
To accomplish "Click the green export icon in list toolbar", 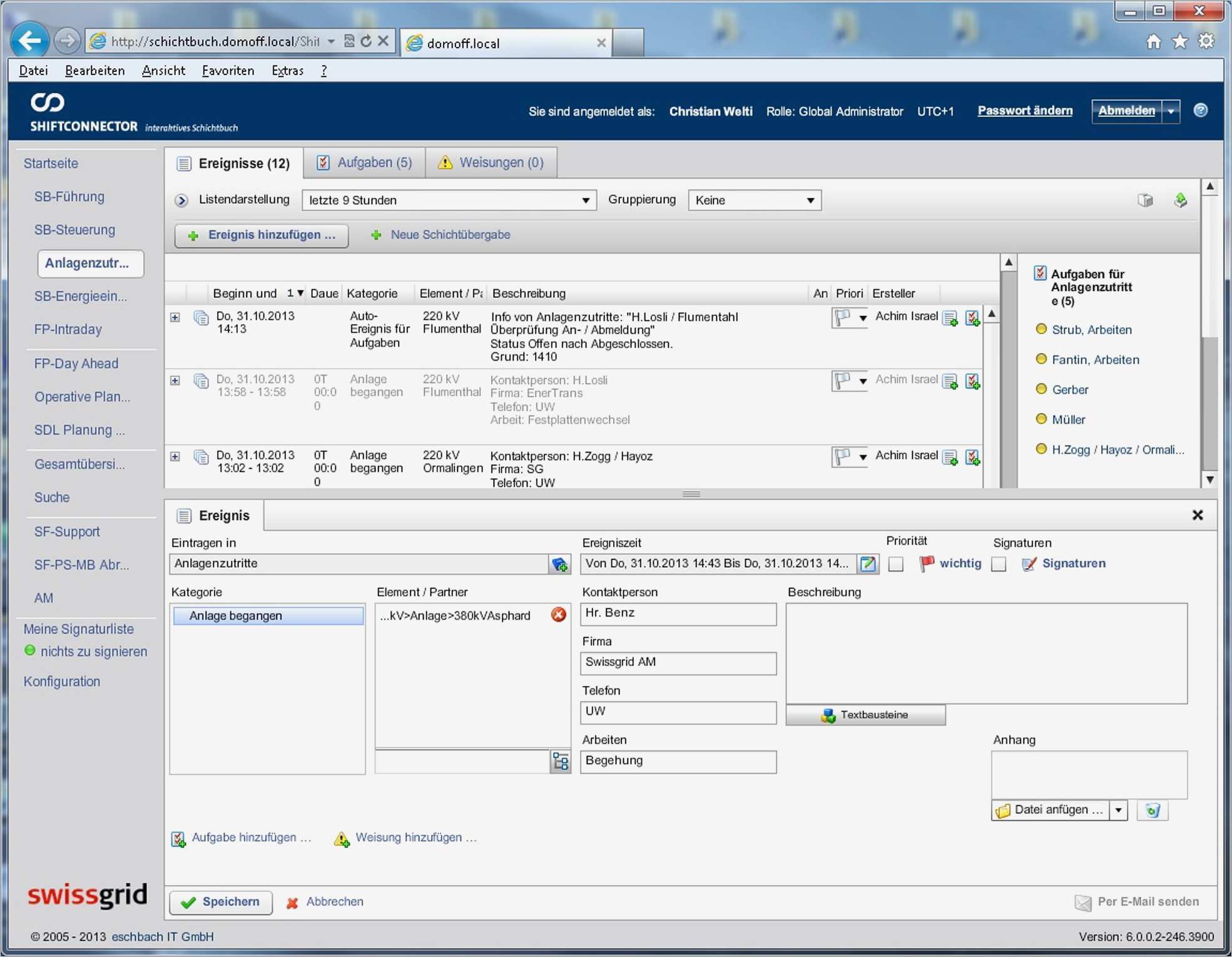I will tap(1180, 200).
